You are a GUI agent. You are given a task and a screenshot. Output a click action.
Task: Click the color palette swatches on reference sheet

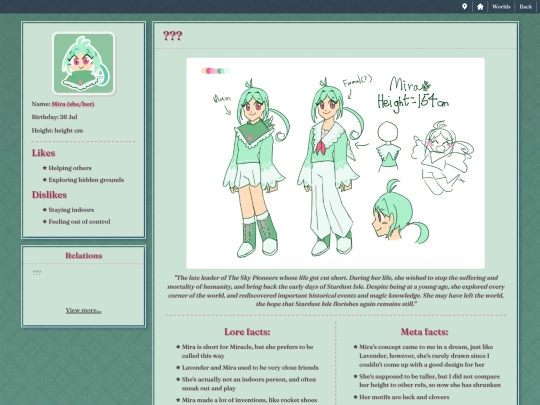[x=215, y=71]
